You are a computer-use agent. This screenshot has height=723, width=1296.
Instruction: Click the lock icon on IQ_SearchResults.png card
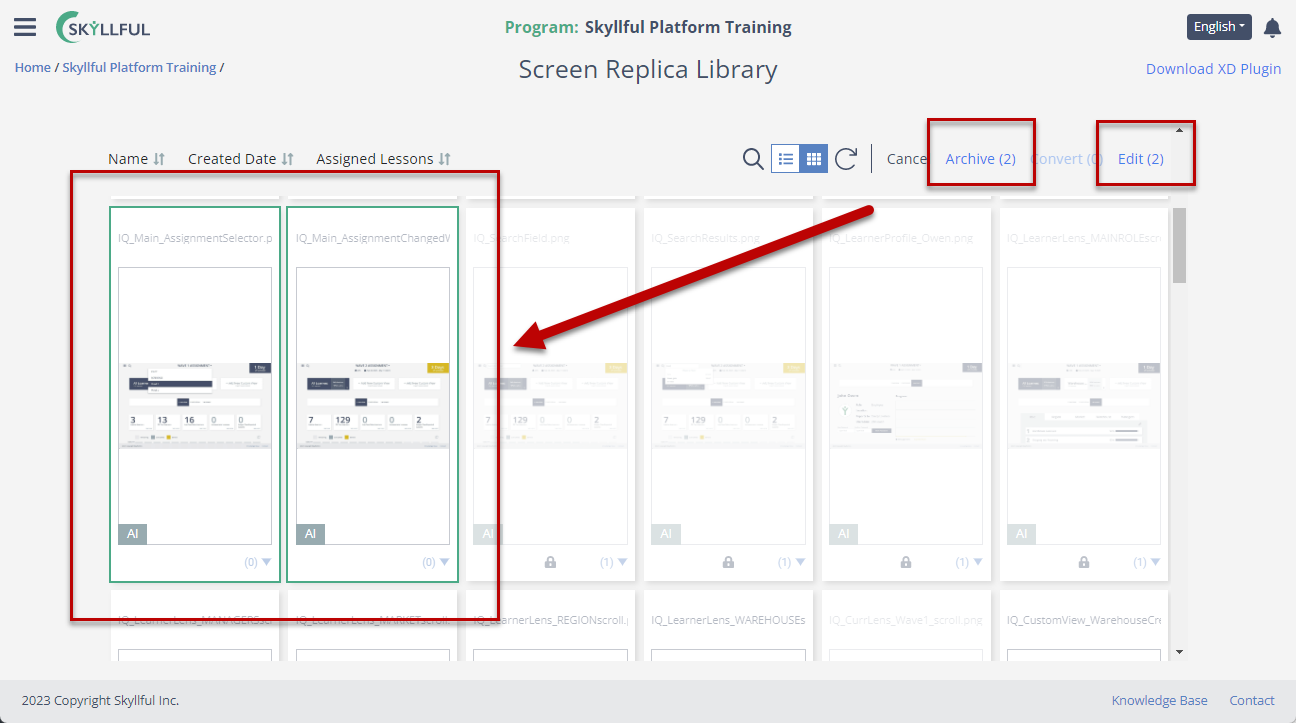728,563
